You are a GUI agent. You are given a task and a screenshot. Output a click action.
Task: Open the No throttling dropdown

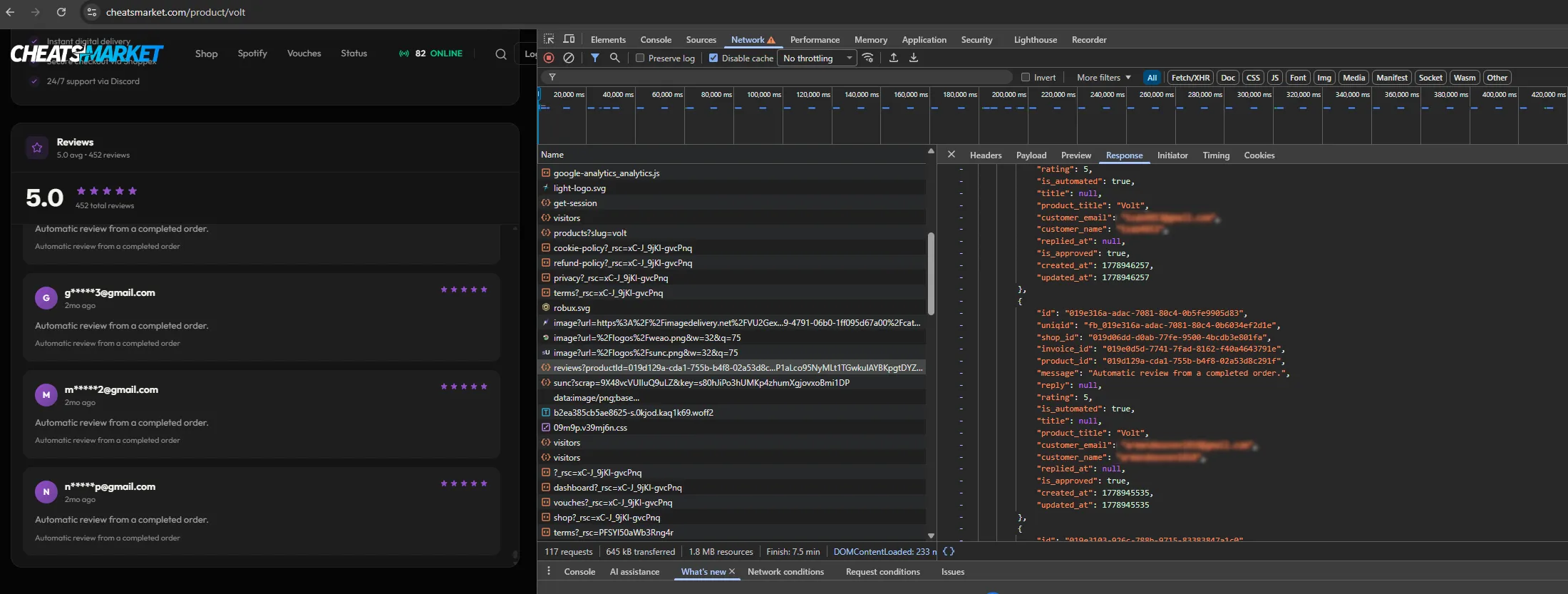click(817, 58)
